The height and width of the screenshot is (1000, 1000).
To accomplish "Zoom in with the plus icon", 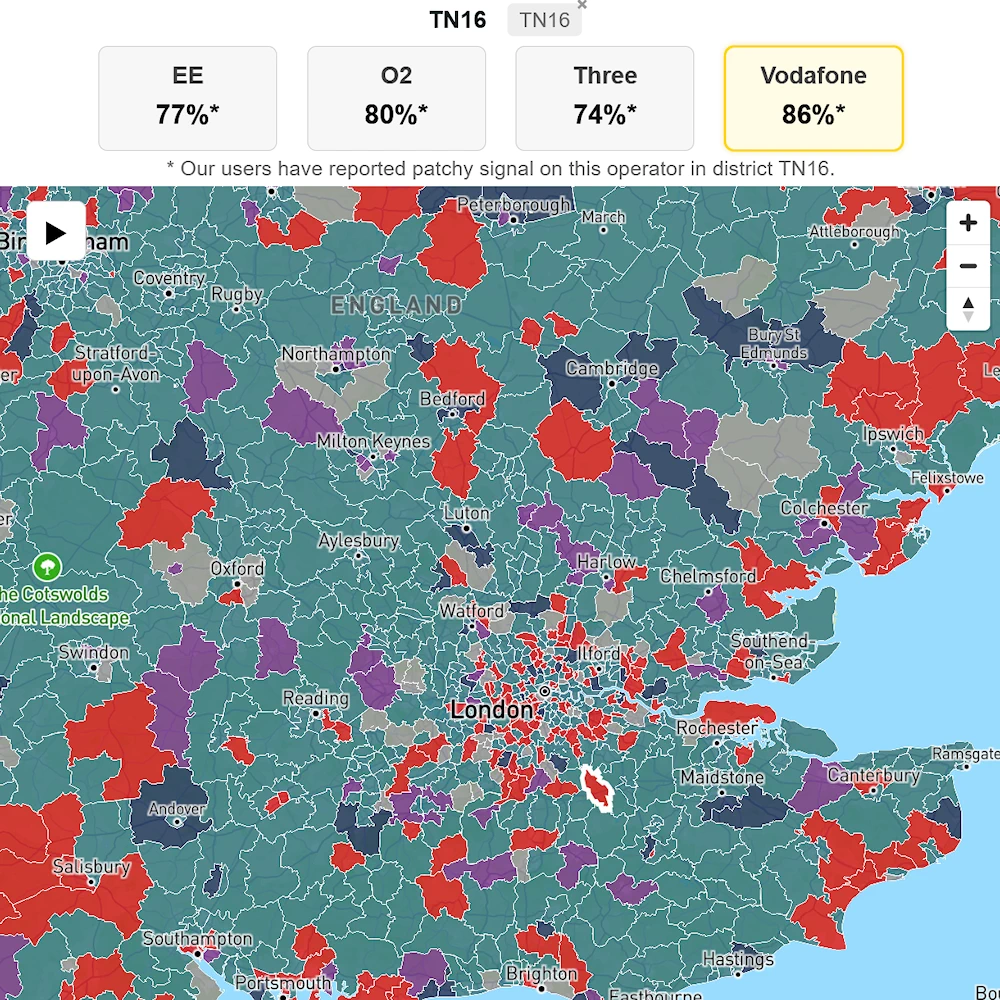I will tap(967, 223).
